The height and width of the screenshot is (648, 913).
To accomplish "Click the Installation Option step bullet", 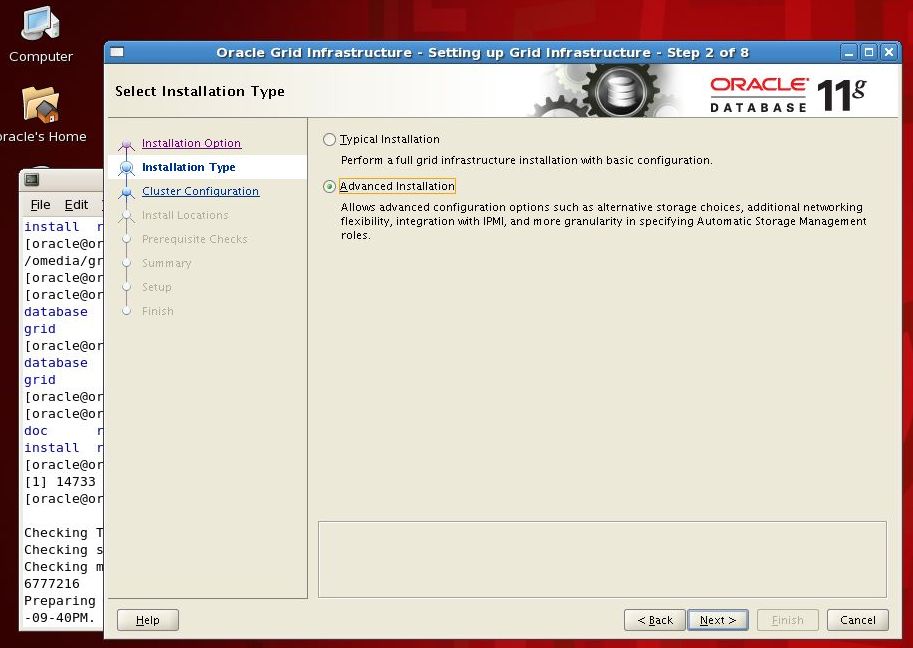I will (126, 144).
